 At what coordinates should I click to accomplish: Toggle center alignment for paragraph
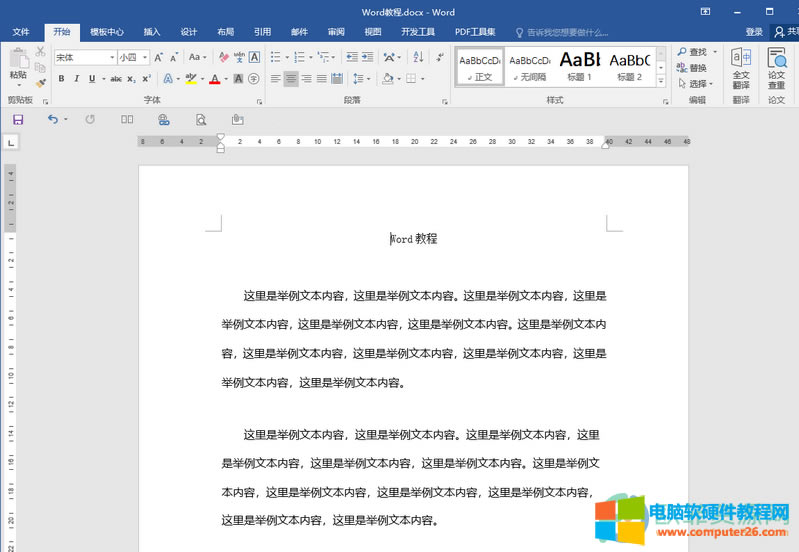pos(291,78)
